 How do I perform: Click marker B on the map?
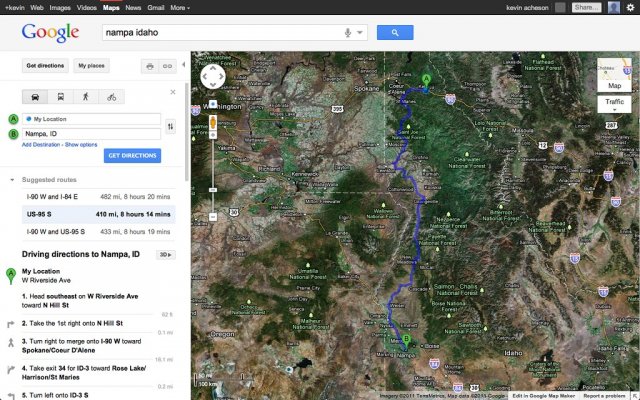point(406,341)
